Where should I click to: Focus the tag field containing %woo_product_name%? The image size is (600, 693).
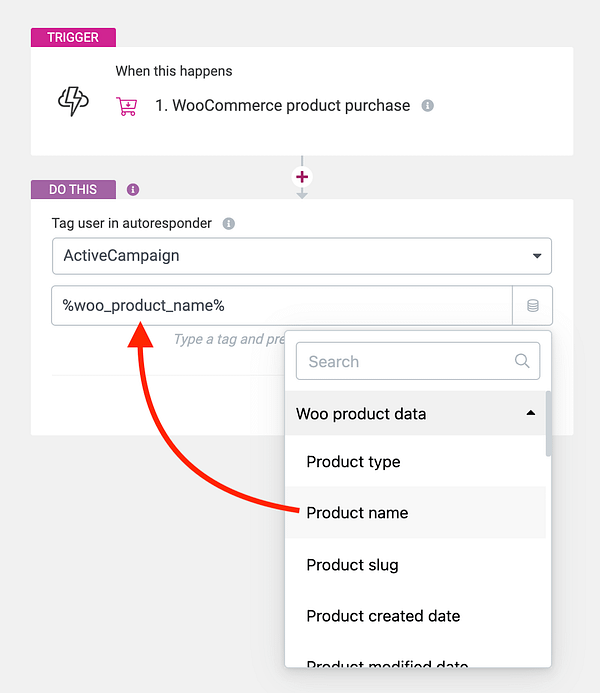(282, 305)
